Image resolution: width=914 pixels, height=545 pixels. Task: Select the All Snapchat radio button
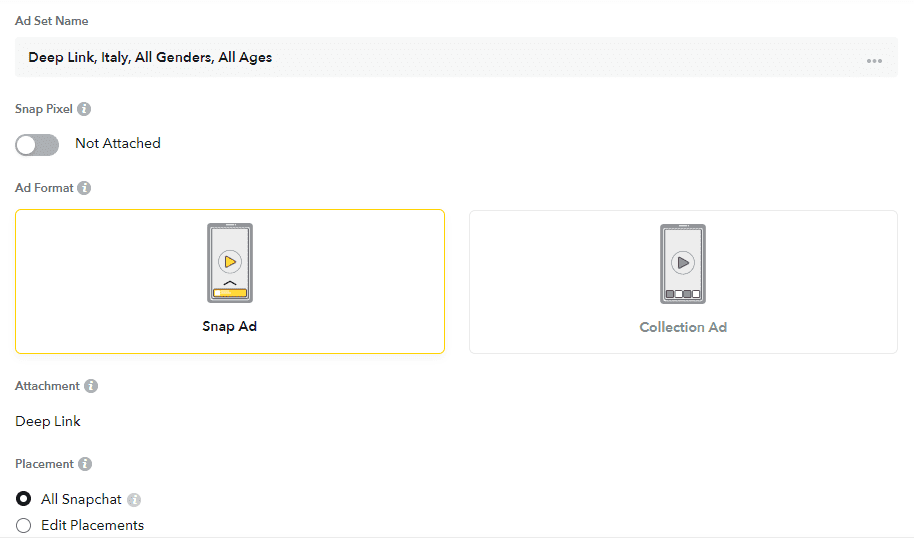23,499
